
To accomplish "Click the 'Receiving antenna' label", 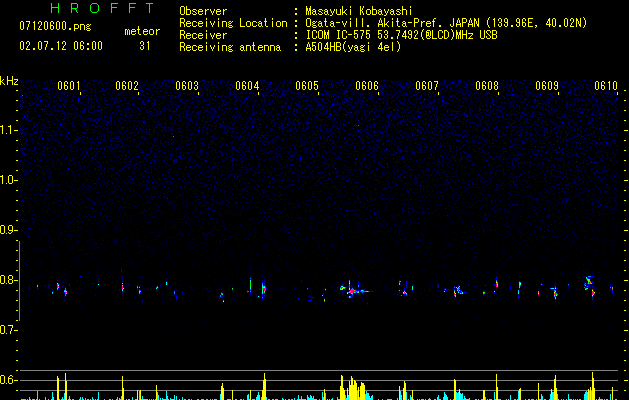I will pos(230,47).
